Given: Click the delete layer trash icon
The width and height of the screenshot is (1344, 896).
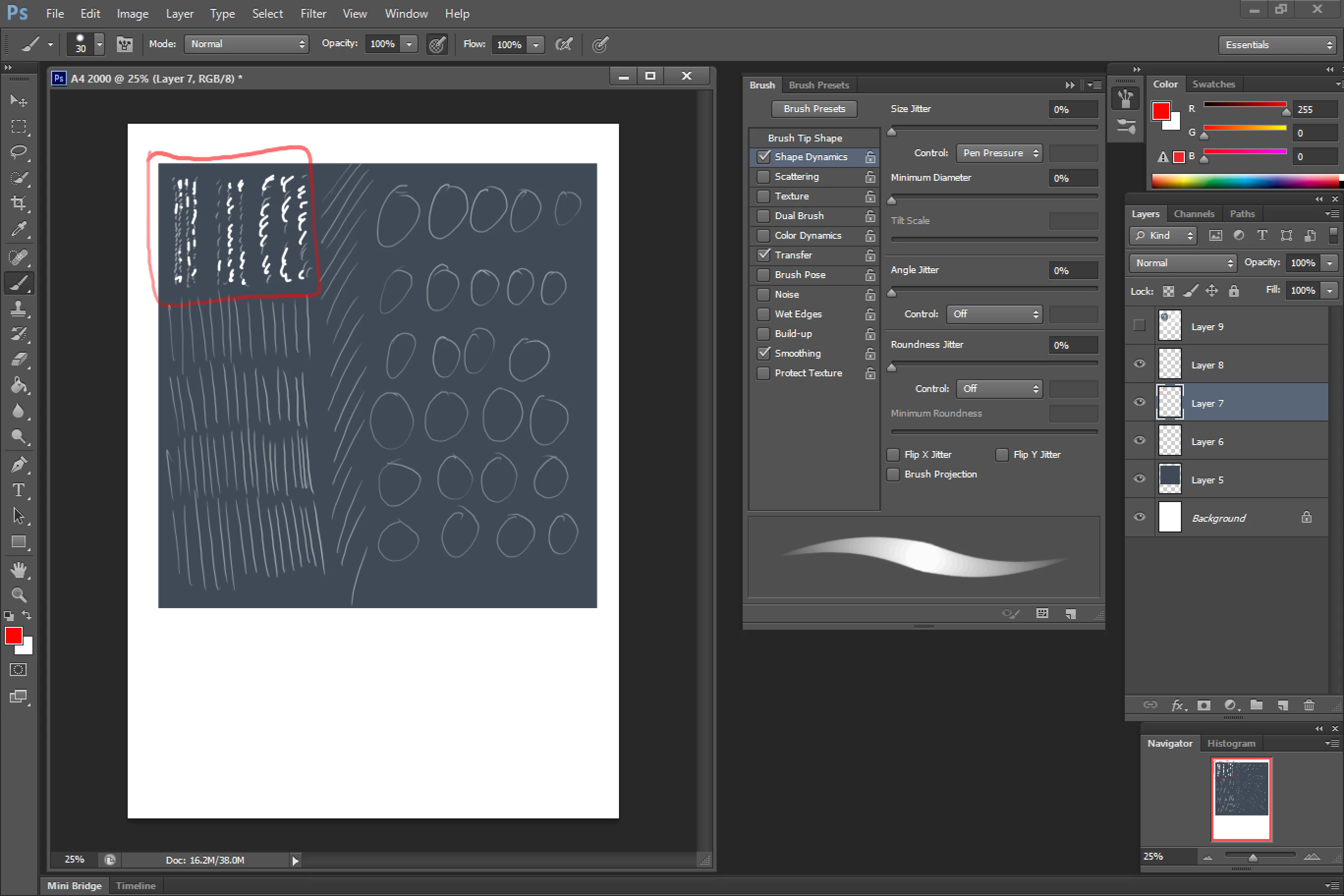Looking at the screenshot, I should pyautogui.click(x=1309, y=705).
